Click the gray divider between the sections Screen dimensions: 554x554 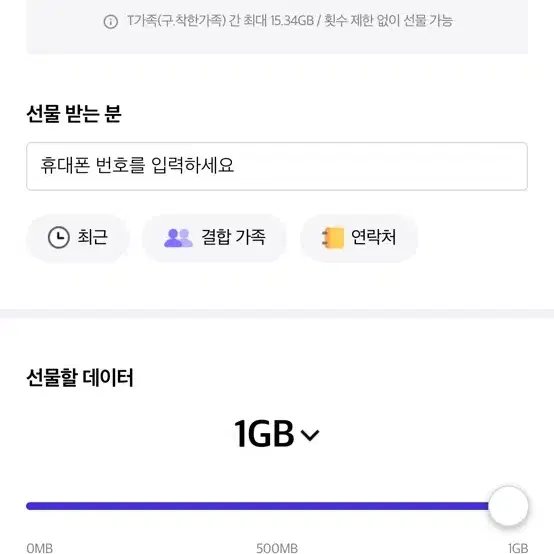(277, 313)
